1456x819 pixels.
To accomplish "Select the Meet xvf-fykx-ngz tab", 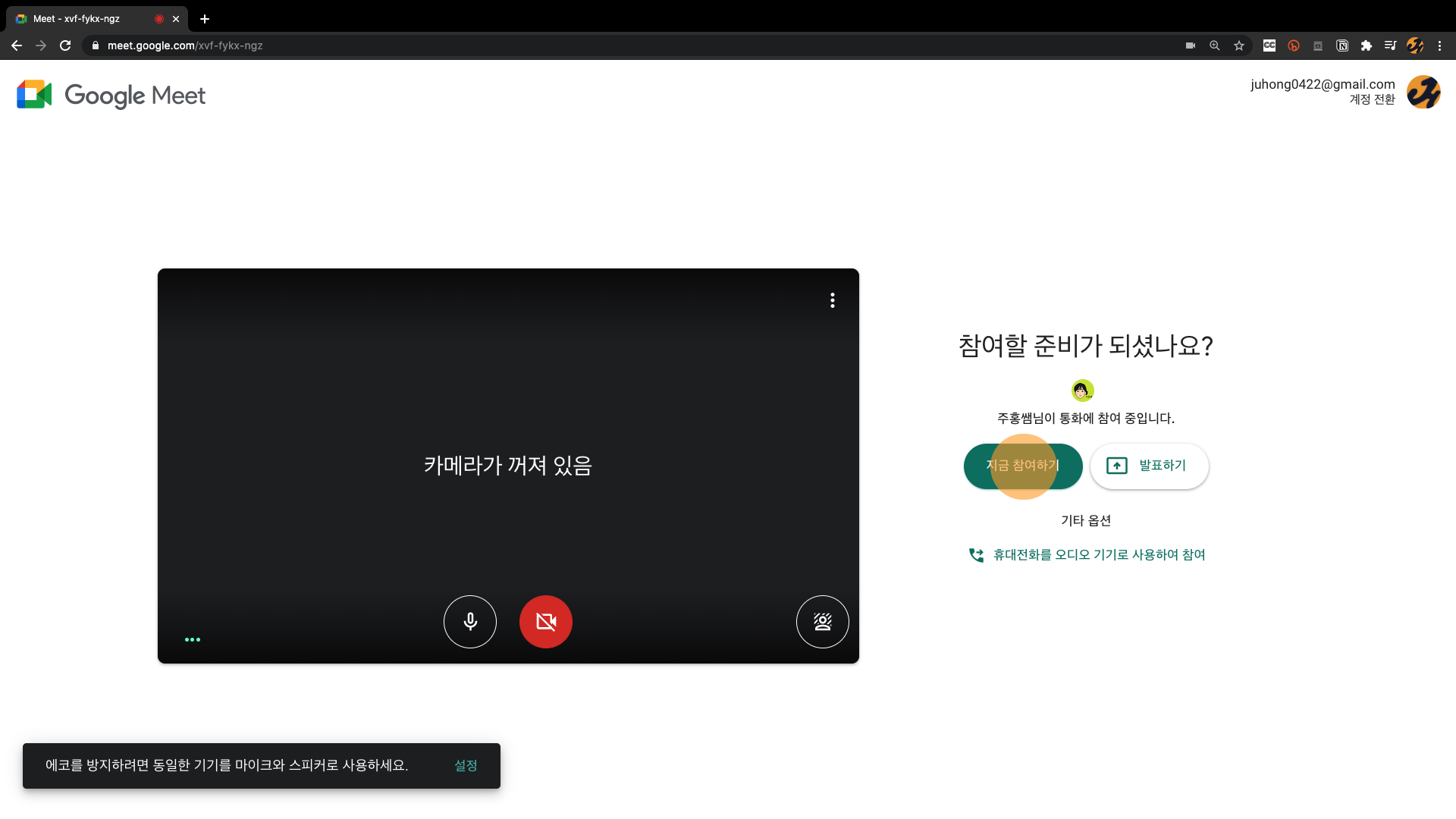I will 83,19.
